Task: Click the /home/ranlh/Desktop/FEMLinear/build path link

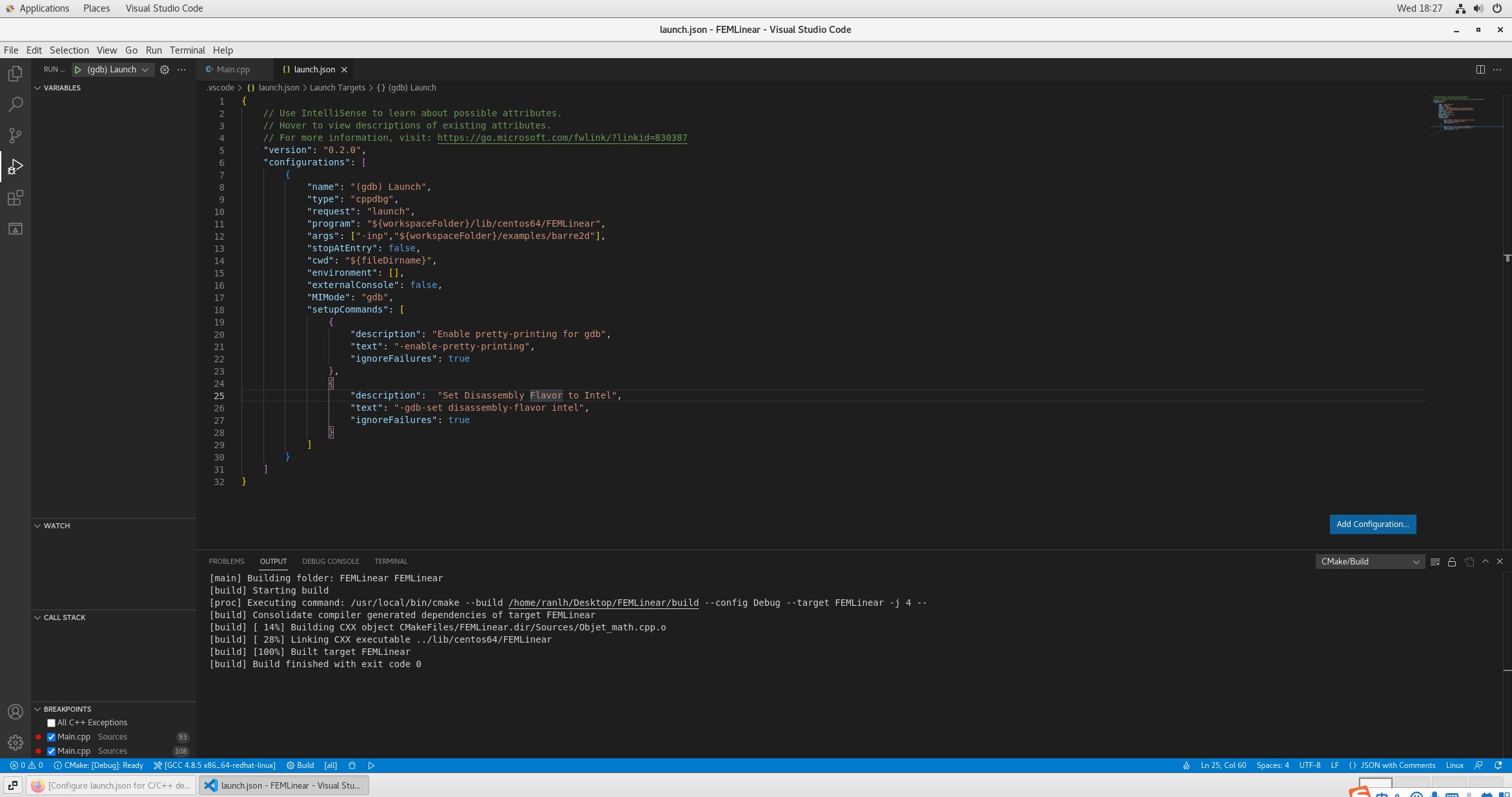Action: coord(603,603)
